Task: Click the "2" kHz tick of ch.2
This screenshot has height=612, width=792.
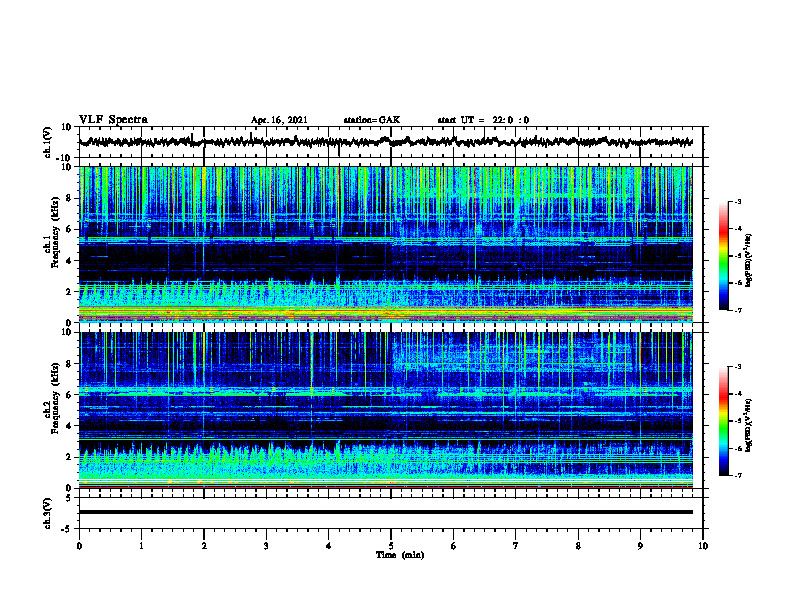Action: tap(69, 457)
